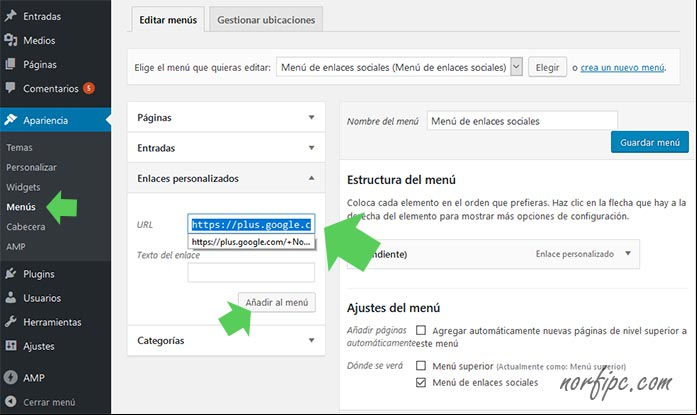Click the Guardar menú button
This screenshot has height=415, width=697.
click(x=649, y=142)
